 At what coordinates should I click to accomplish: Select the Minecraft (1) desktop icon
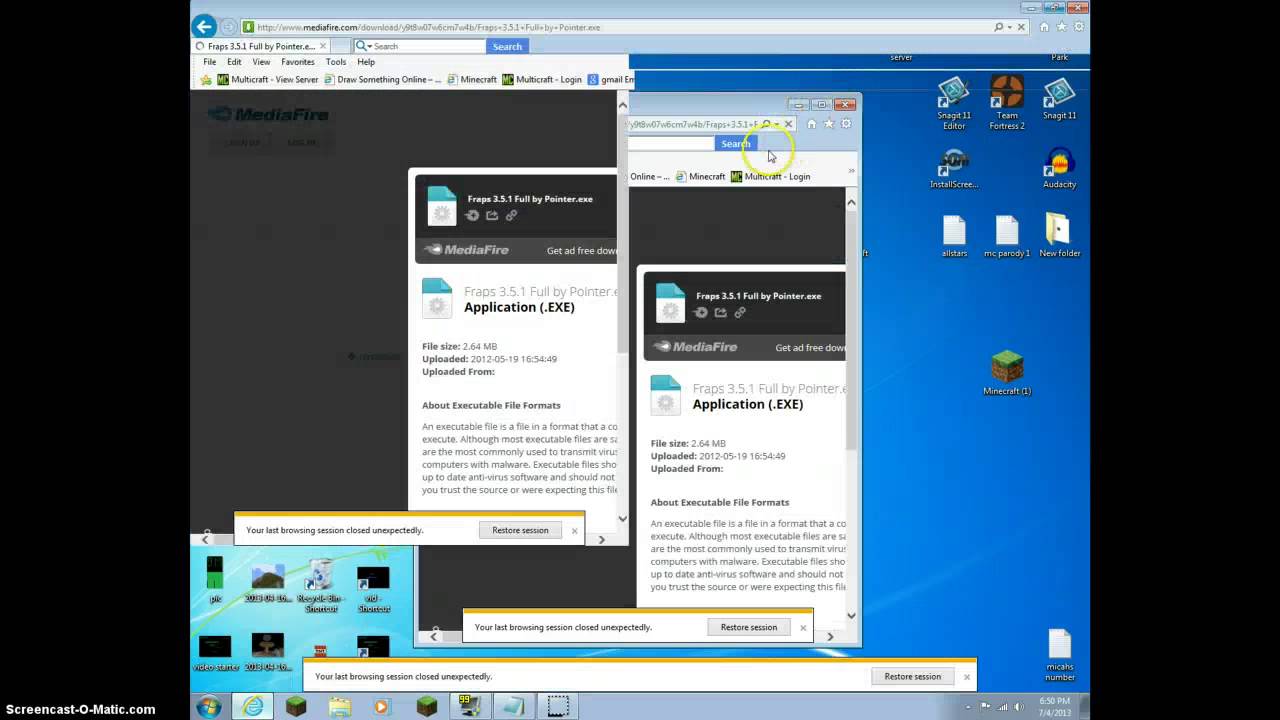tap(1006, 373)
